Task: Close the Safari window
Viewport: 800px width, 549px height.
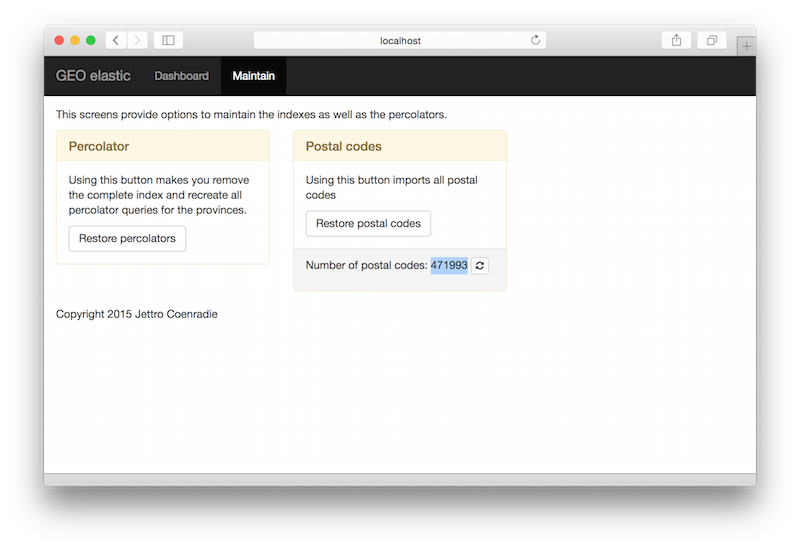Action: [x=59, y=40]
